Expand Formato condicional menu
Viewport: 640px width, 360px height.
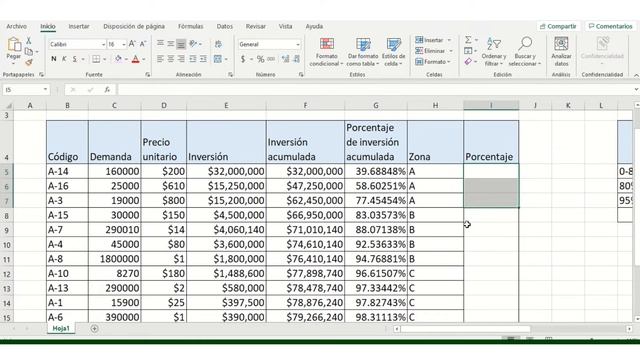[x=326, y=52]
